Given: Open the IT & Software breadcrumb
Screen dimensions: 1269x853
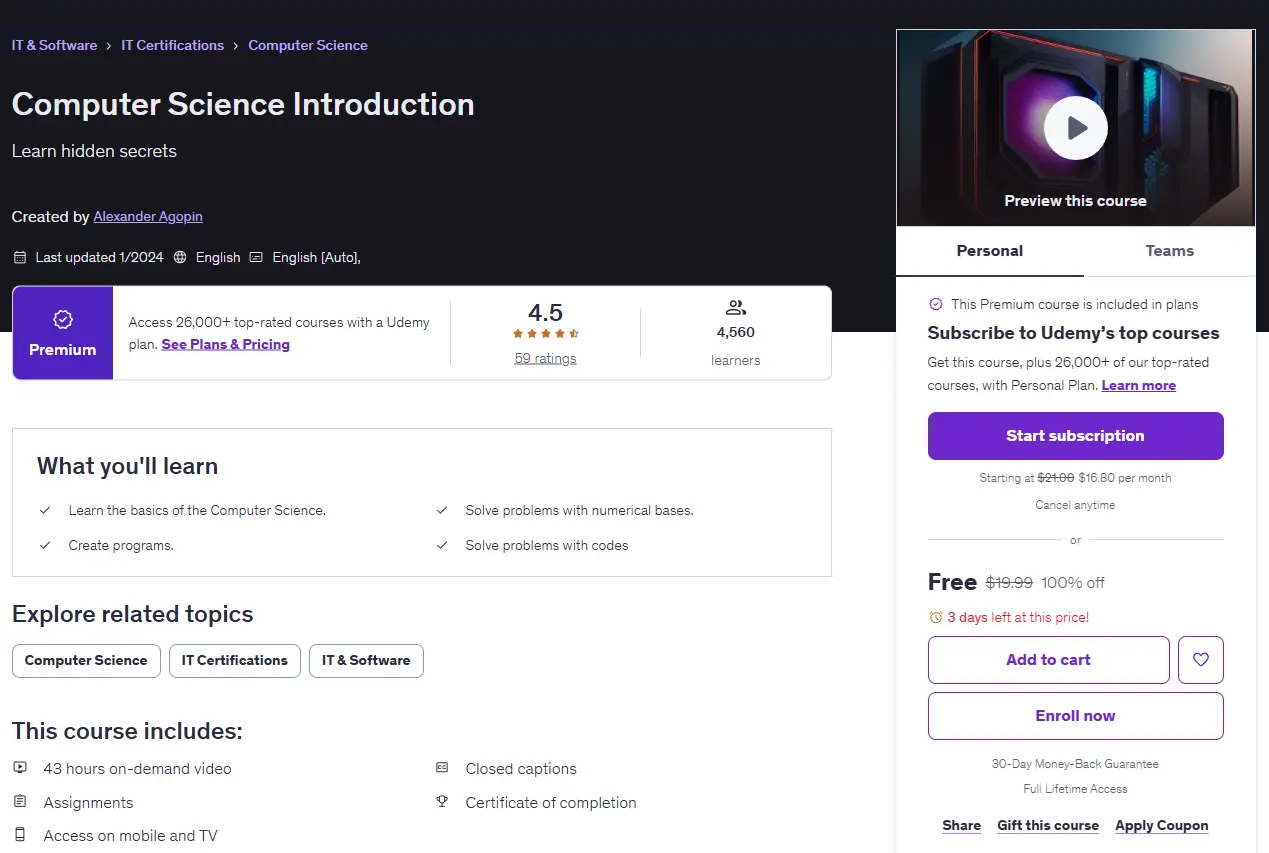Looking at the screenshot, I should [54, 45].
